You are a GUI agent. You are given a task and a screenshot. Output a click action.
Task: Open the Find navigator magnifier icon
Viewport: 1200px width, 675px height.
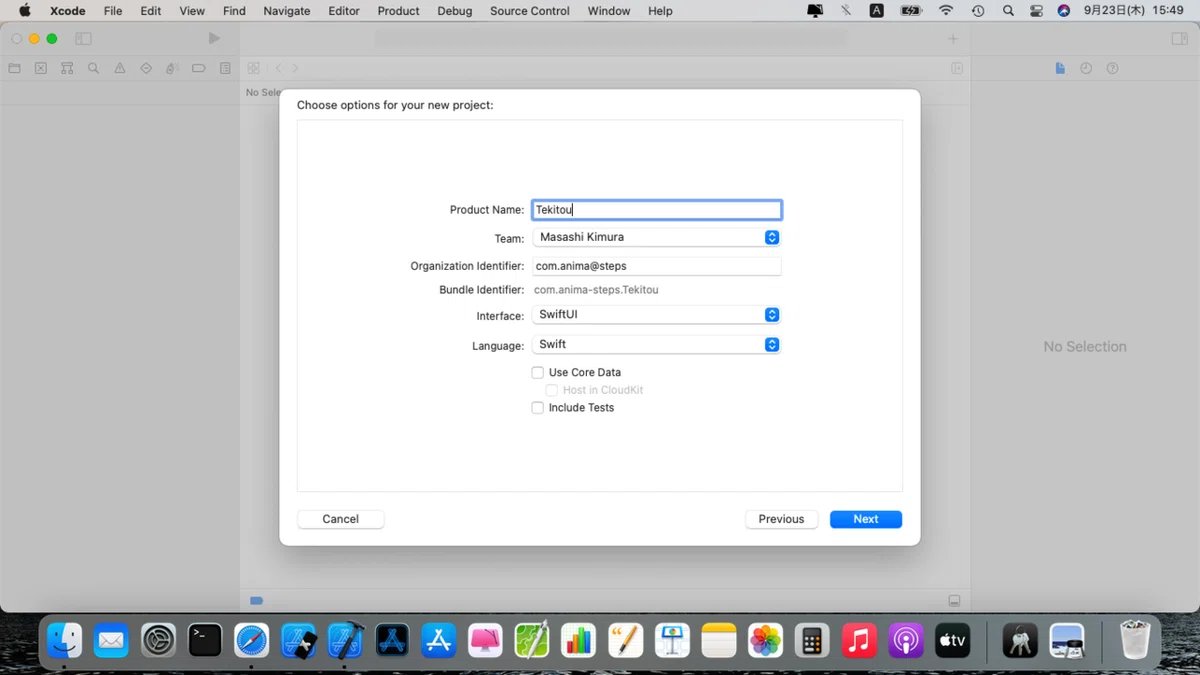coord(93,68)
